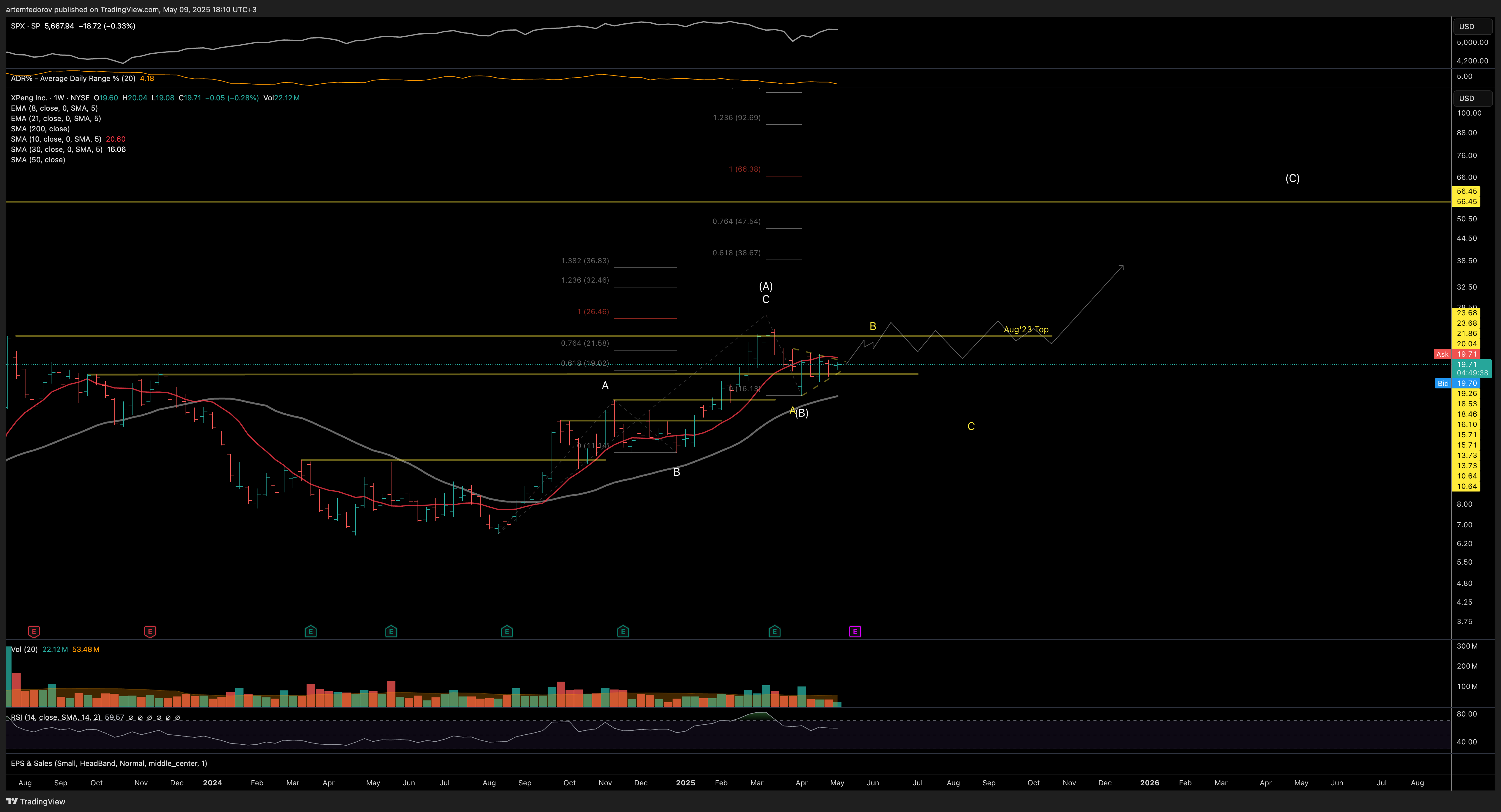Click the red Ask price label
This screenshot has width=1501, height=812.
pos(1456,354)
